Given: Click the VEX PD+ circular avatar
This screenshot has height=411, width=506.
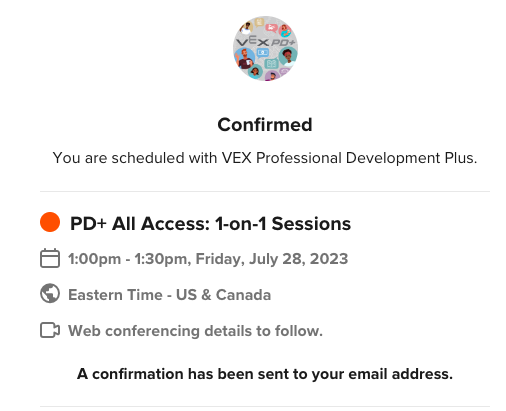Looking at the screenshot, I should pyautogui.click(x=265, y=48).
